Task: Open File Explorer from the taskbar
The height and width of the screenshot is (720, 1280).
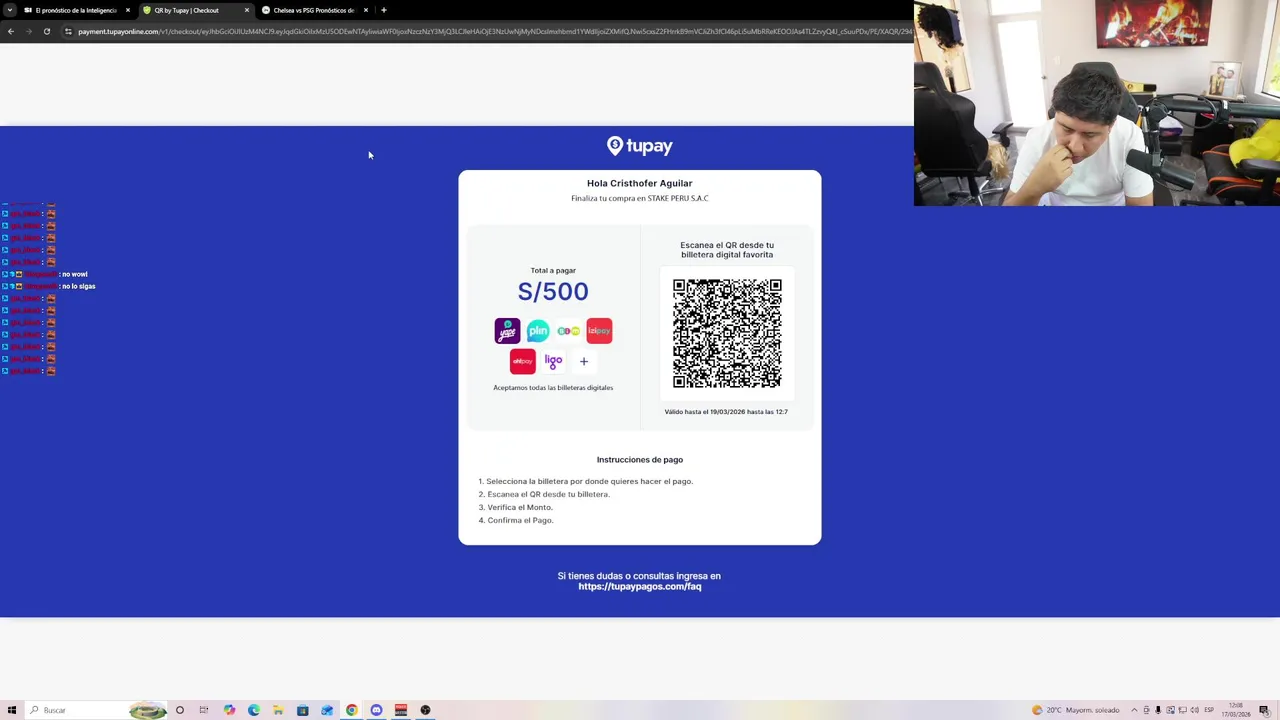Action: (x=278, y=710)
